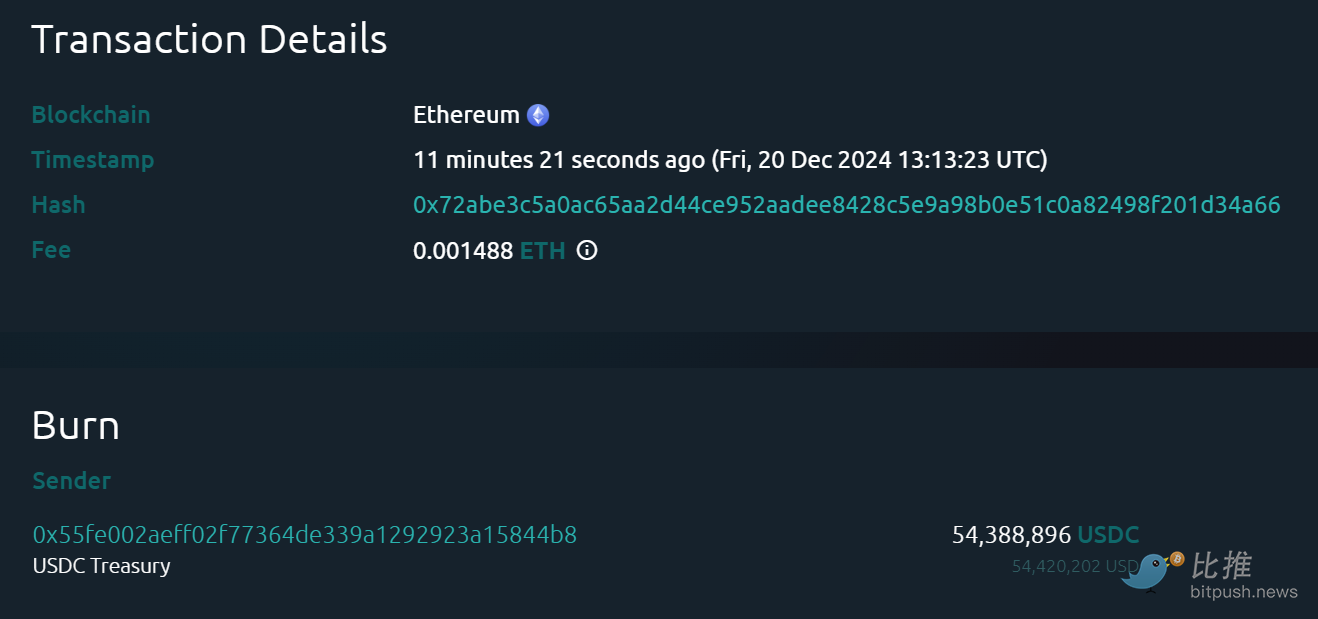Click the Timestamp field label
Viewport: 1318px width, 619px height.
(93, 160)
